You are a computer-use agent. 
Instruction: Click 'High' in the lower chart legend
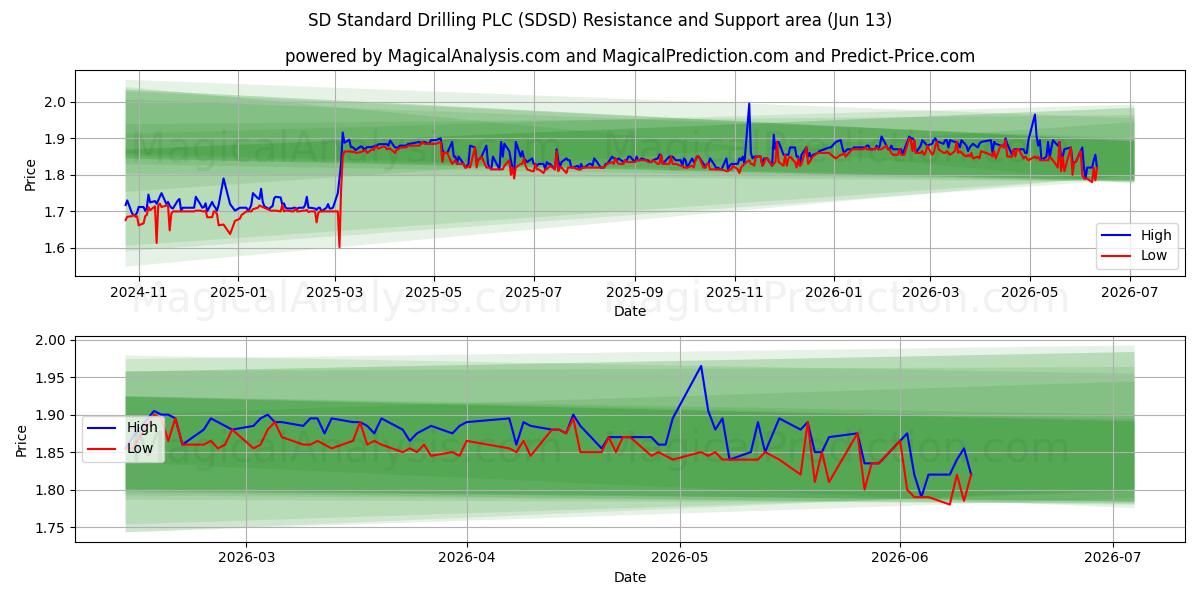(x=142, y=428)
